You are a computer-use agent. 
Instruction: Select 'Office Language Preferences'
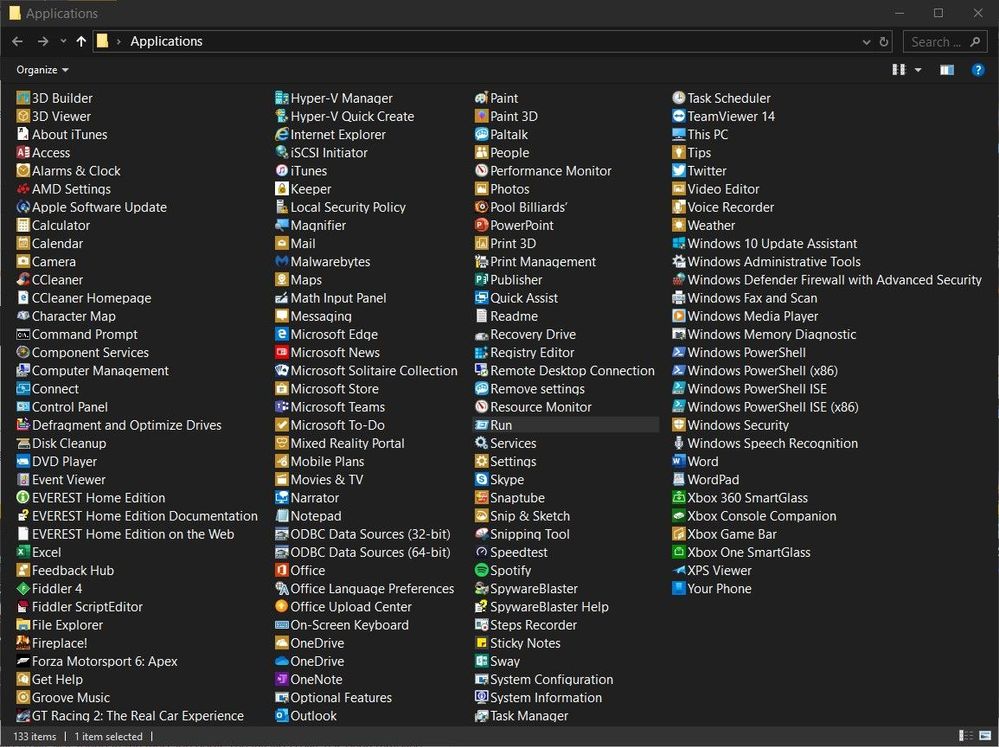click(364, 589)
